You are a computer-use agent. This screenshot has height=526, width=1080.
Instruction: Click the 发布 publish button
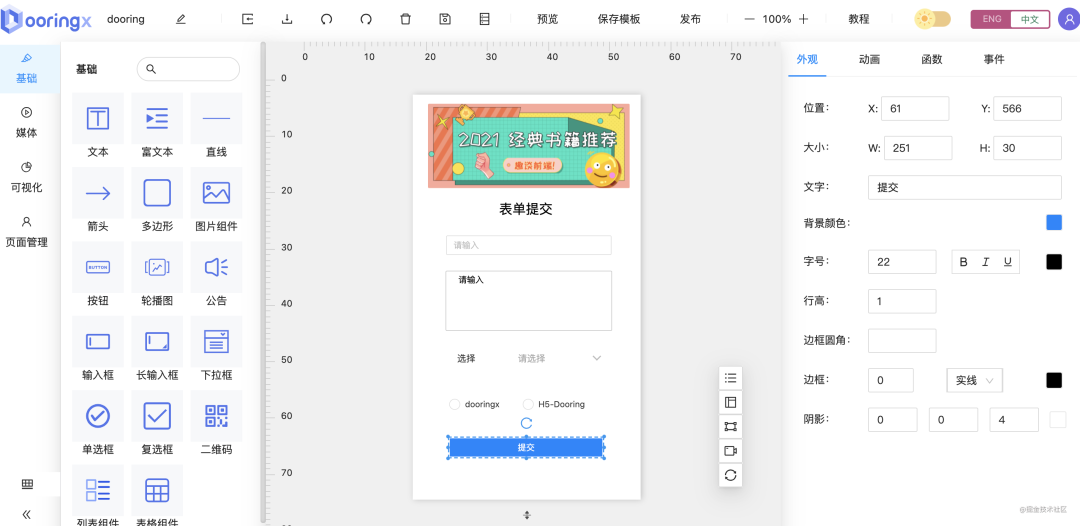[690, 19]
